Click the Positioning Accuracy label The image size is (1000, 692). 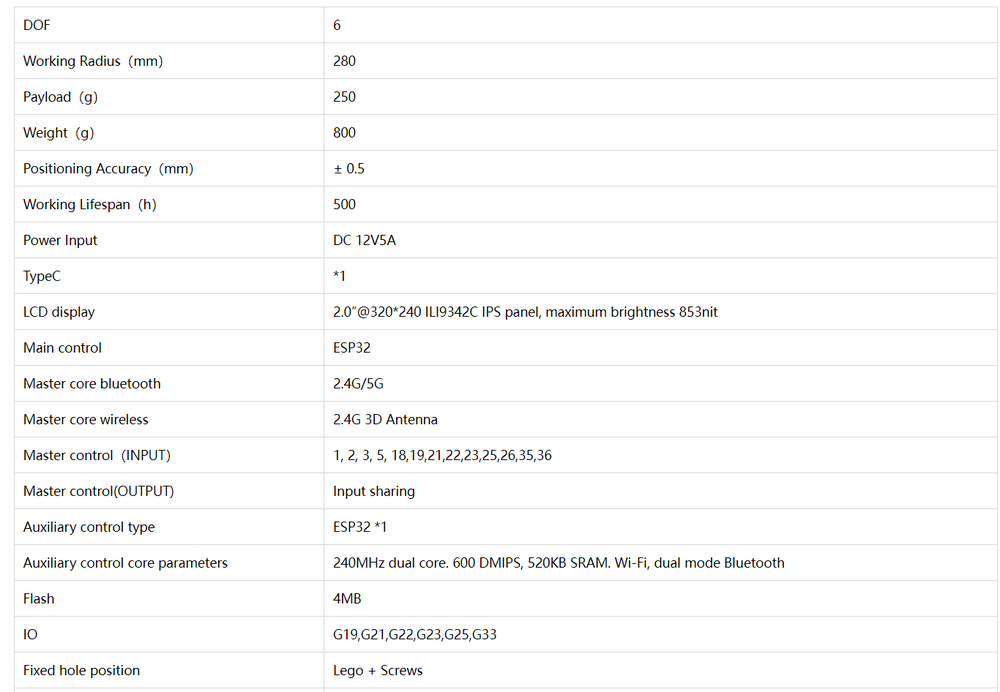[108, 169]
